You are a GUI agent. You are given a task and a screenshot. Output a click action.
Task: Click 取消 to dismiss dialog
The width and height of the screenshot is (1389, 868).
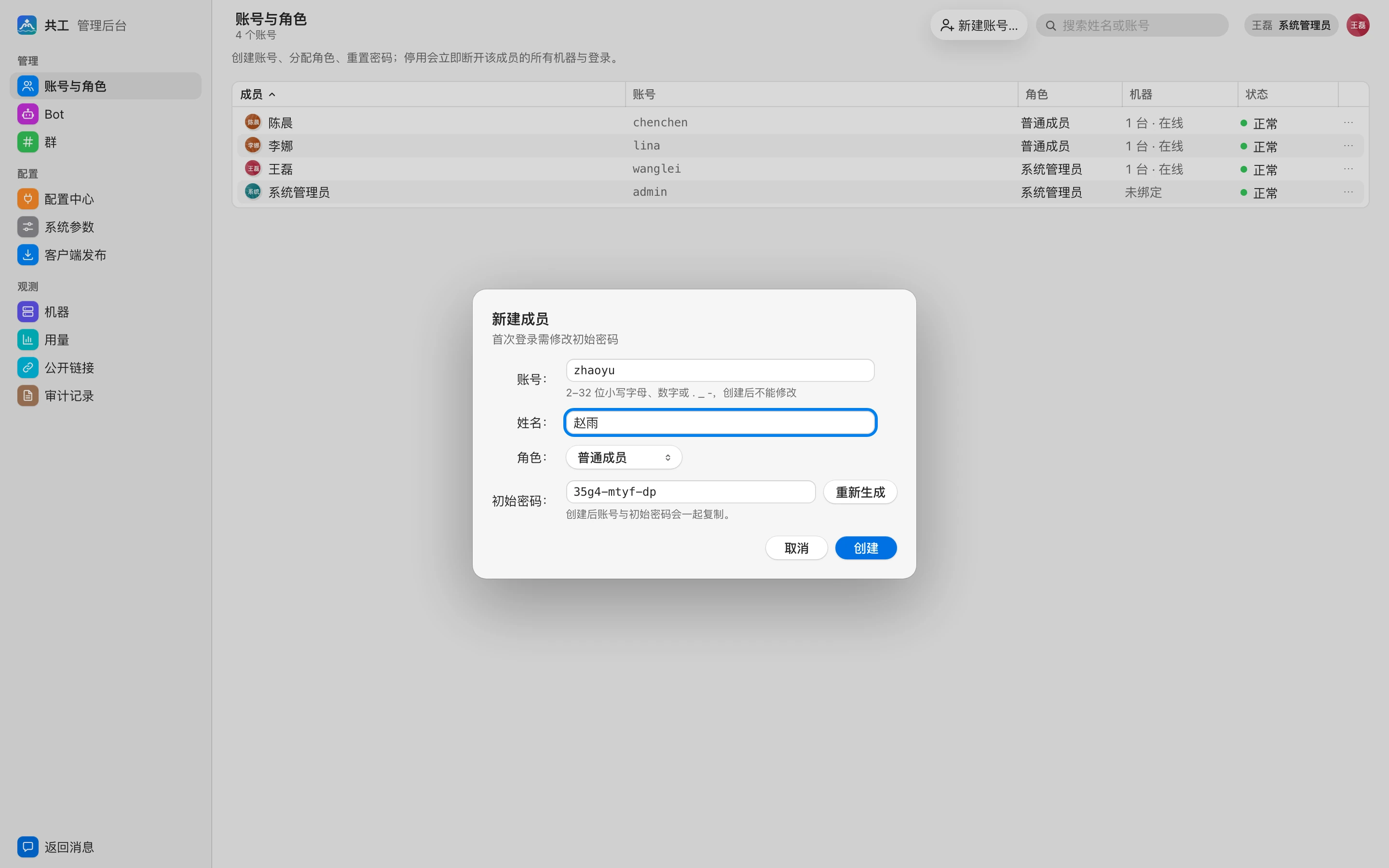click(796, 548)
